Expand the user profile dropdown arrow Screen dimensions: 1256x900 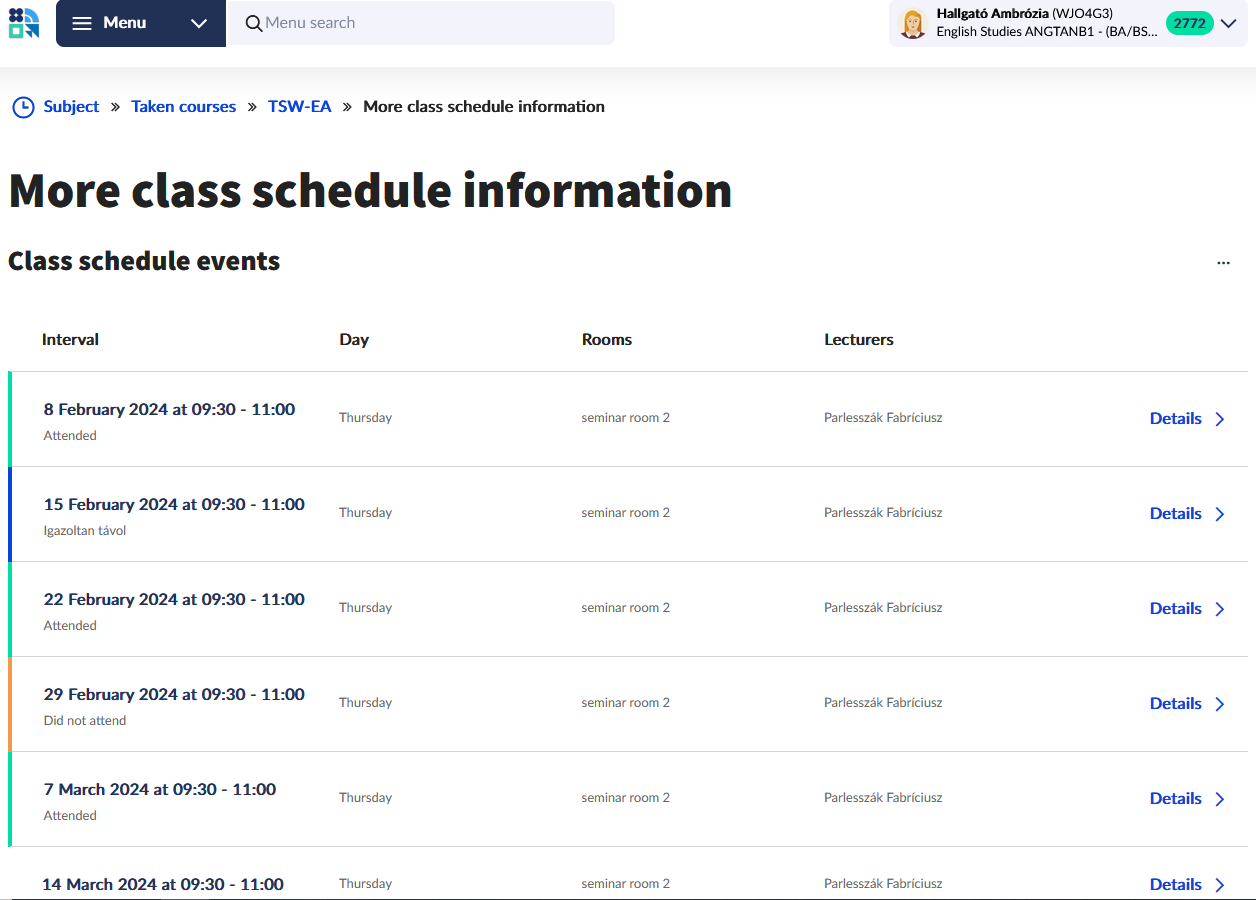(x=1230, y=23)
